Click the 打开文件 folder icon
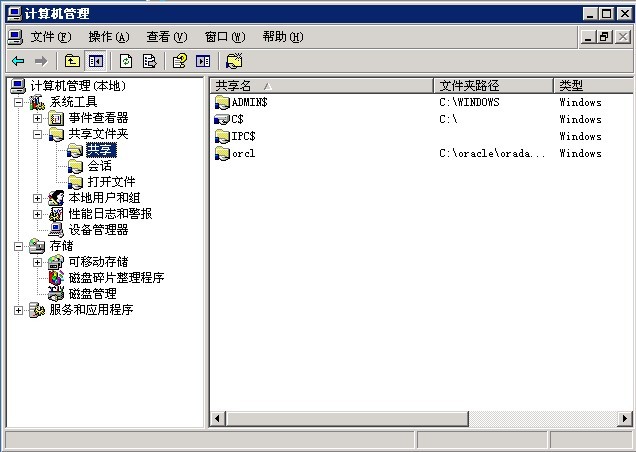Viewport: 636px width, 452px height. (75, 182)
